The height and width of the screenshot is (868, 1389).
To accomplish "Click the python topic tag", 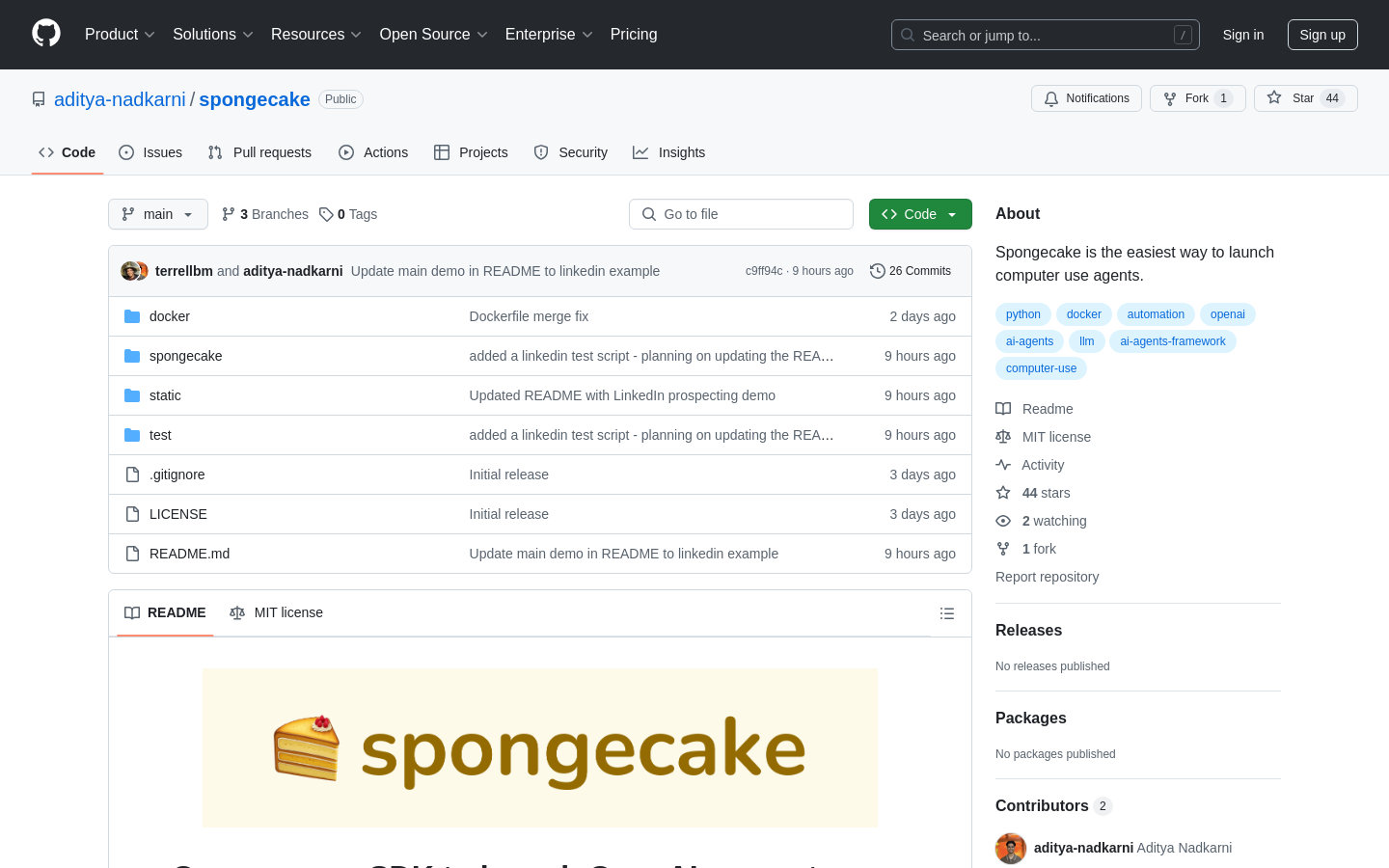I will 1023,314.
